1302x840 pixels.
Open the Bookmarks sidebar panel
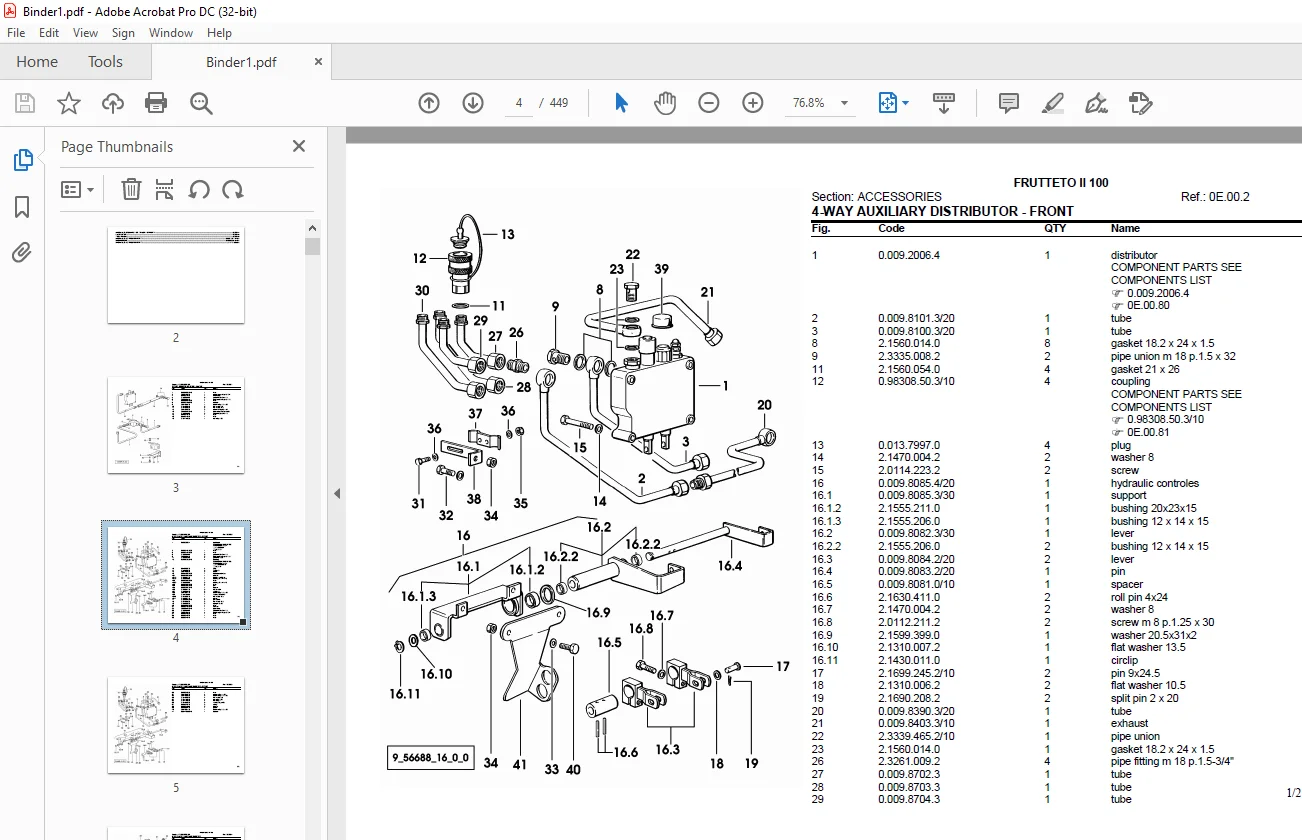[x=22, y=207]
